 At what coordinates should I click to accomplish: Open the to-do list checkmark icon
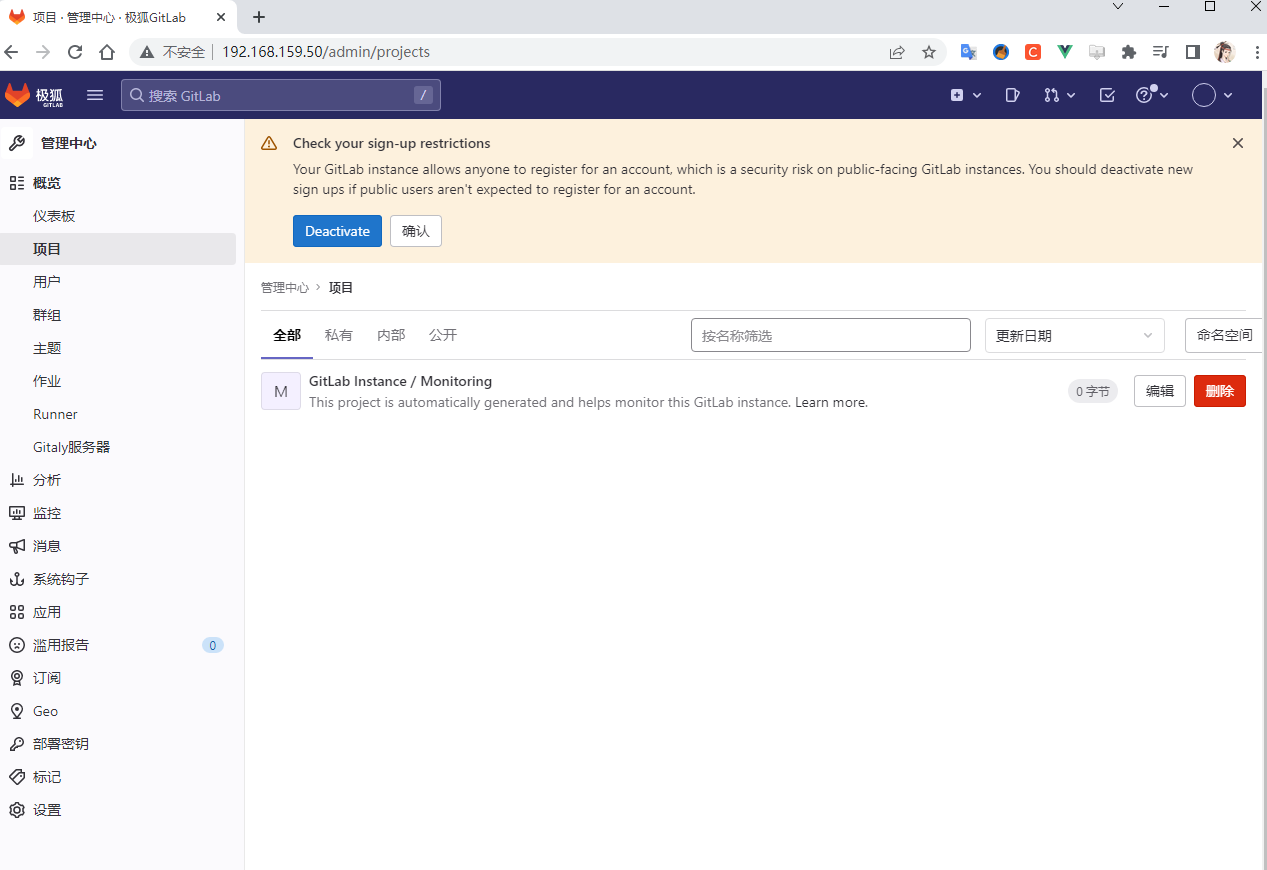(1107, 95)
